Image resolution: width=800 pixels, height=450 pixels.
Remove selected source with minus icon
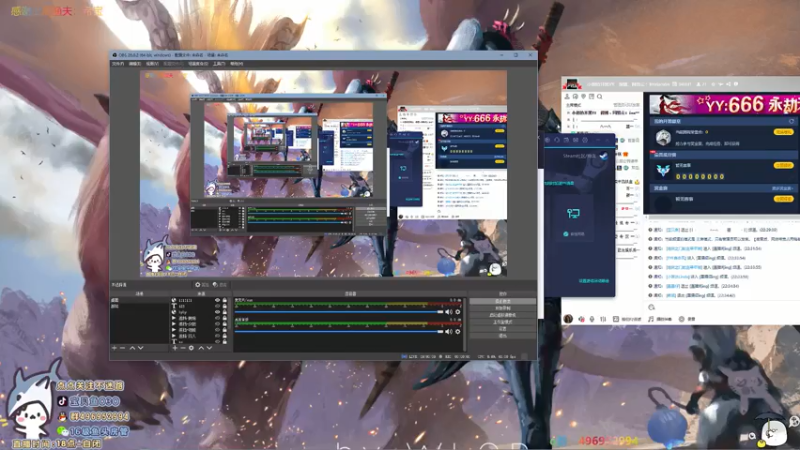(183, 348)
